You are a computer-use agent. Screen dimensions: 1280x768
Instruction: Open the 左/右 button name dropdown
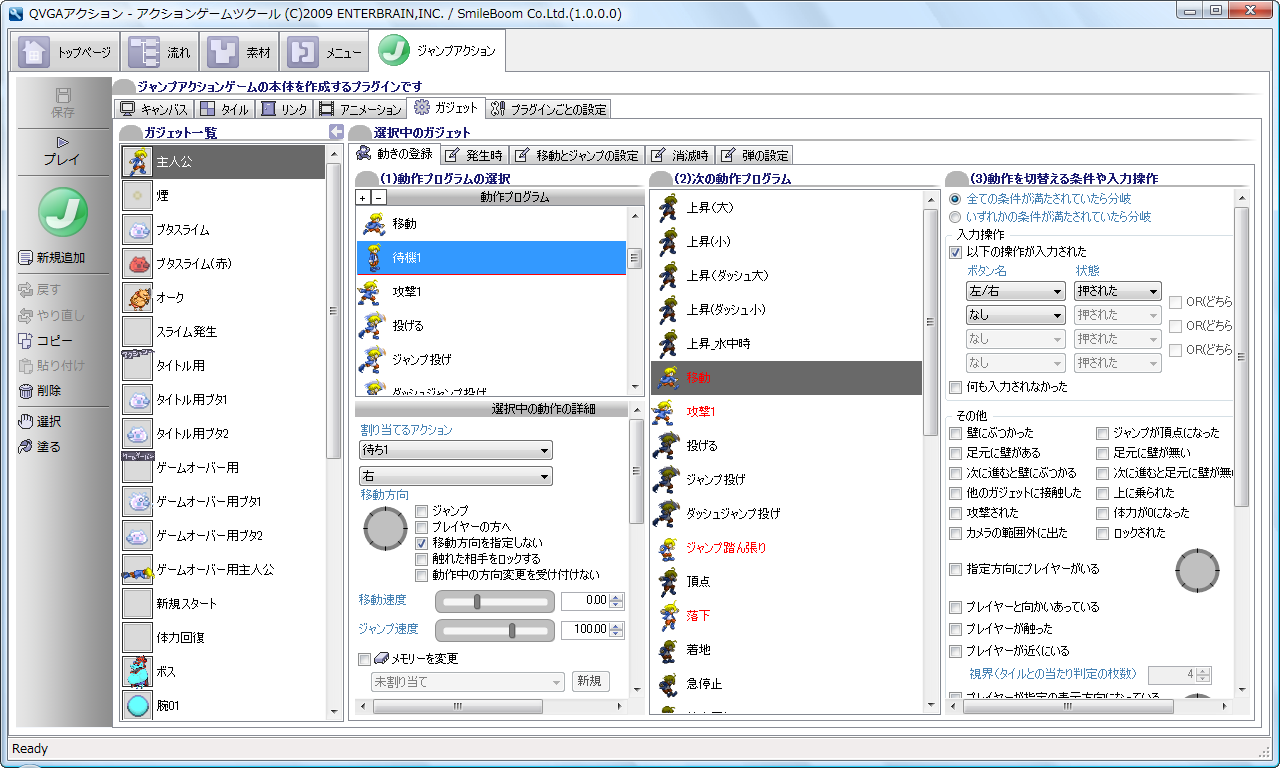(1015, 291)
